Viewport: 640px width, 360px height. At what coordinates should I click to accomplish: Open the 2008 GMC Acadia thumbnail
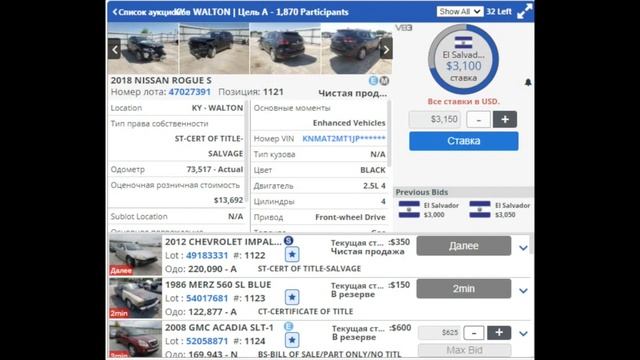tap(135, 339)
